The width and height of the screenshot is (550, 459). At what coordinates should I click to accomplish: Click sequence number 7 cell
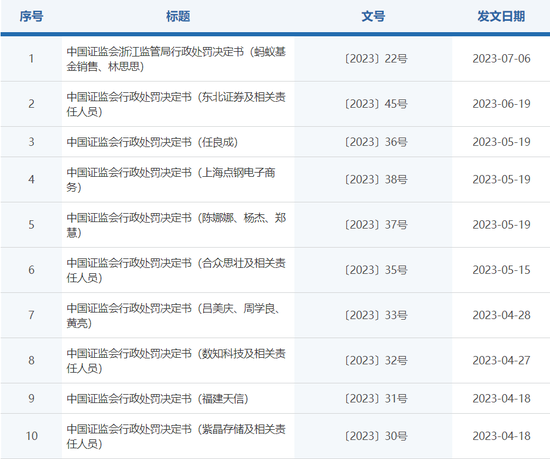(31, 315)
